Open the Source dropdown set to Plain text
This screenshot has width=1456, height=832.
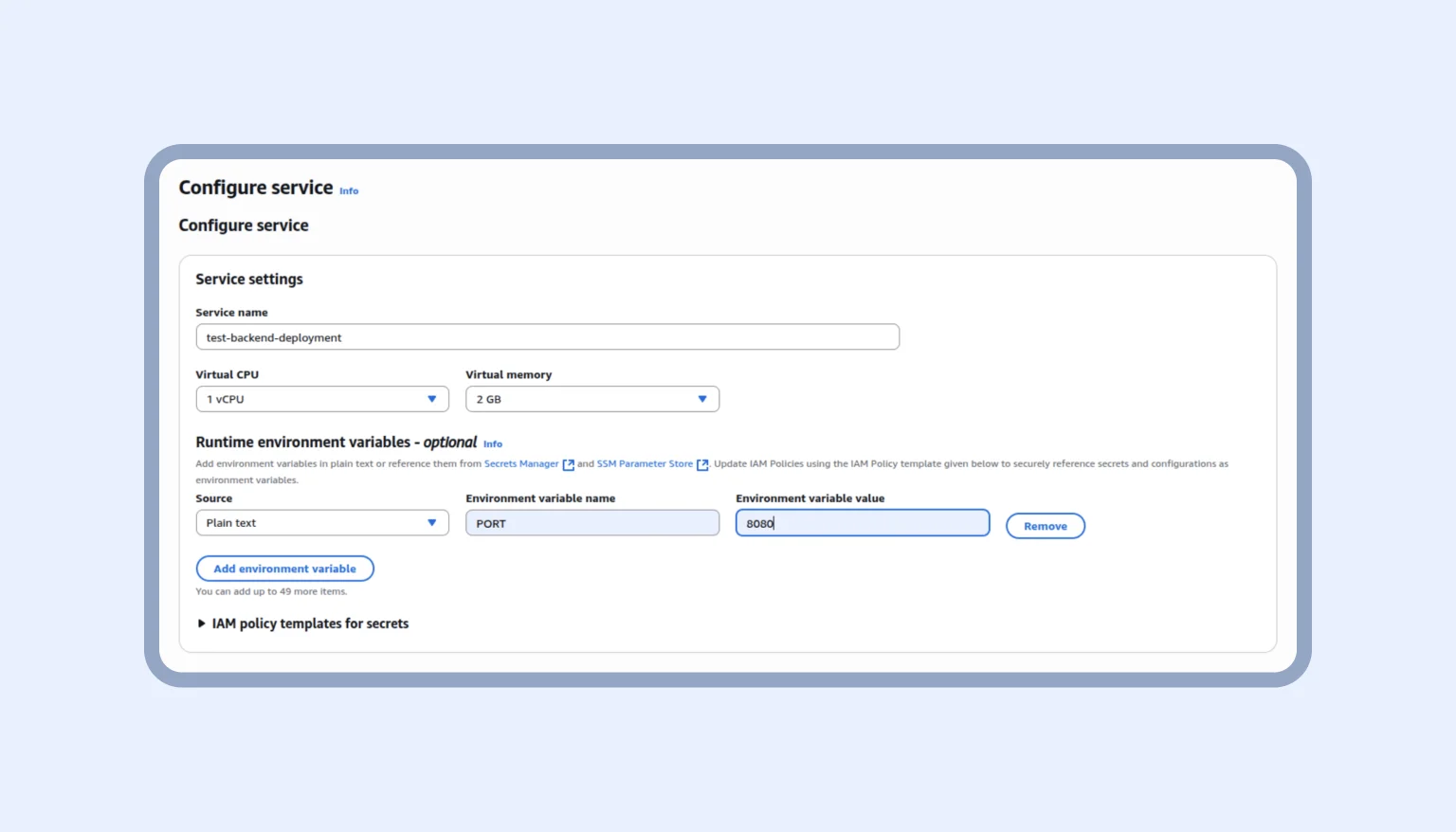[322, 522]
